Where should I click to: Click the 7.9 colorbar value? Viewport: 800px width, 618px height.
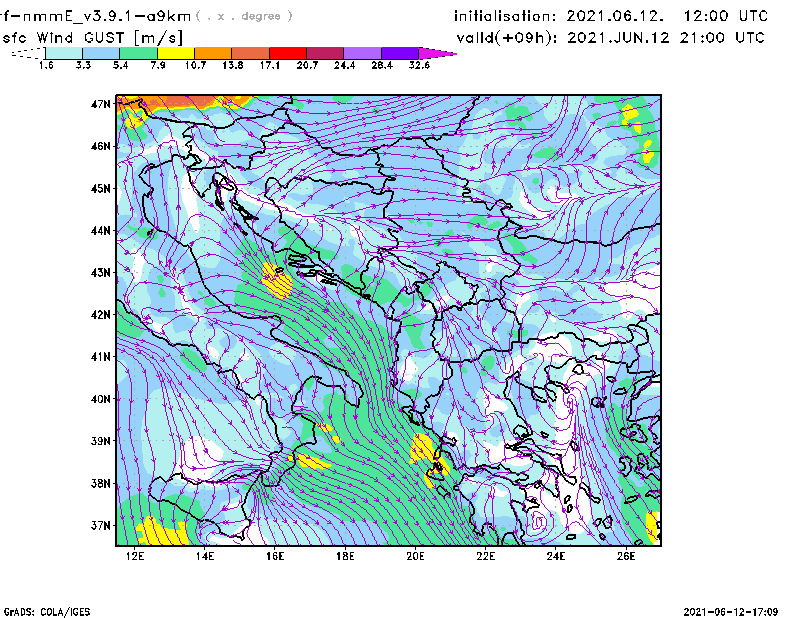coord(158,65)
